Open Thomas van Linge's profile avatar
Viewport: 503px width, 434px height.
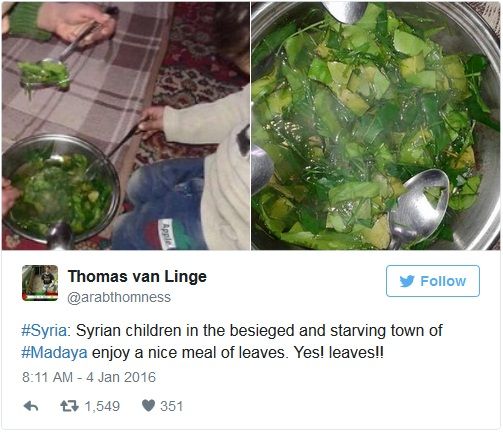pyautogui.click(x=40, y=283)
